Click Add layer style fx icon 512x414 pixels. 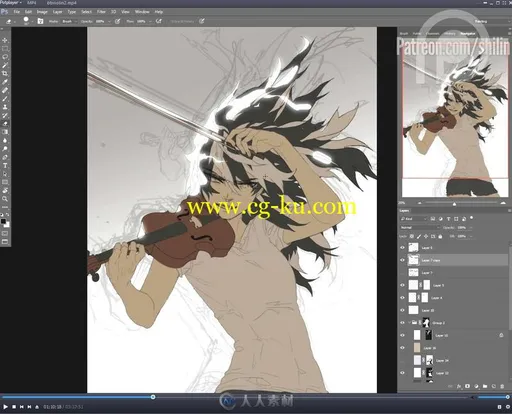(x=459, y=386)
